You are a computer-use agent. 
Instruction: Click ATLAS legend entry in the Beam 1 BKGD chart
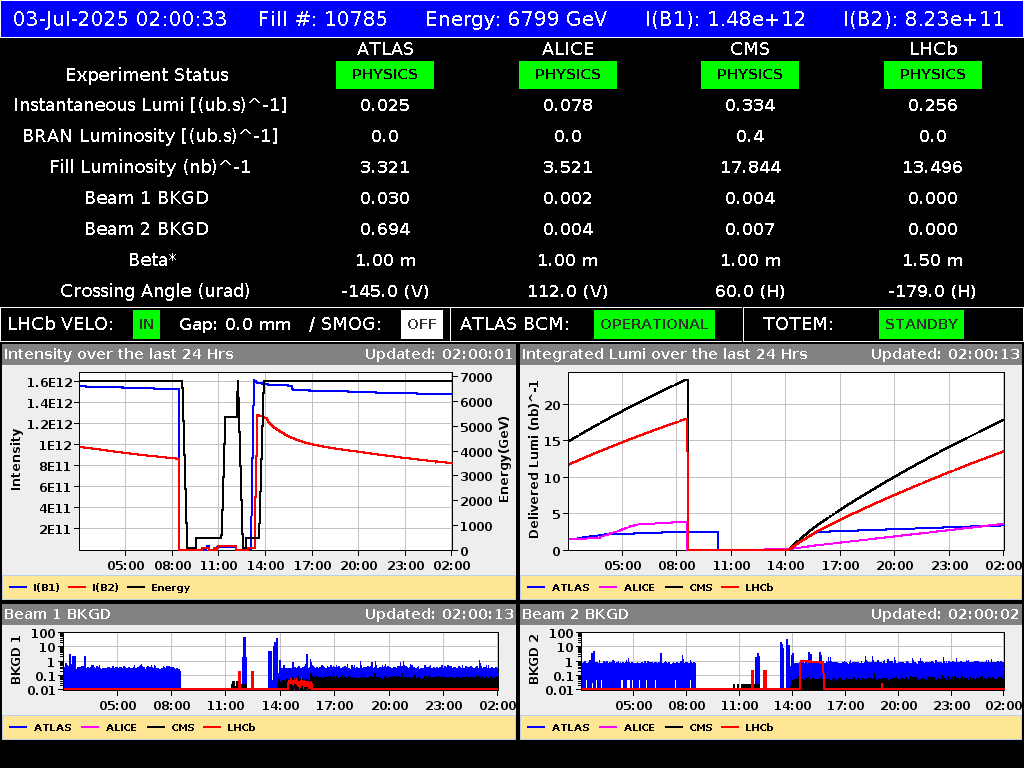tap(40, 727)
